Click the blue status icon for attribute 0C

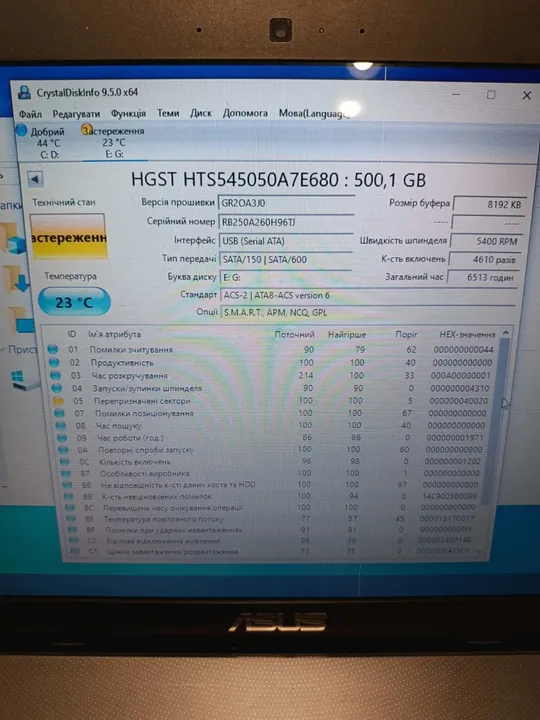(65, 461)
